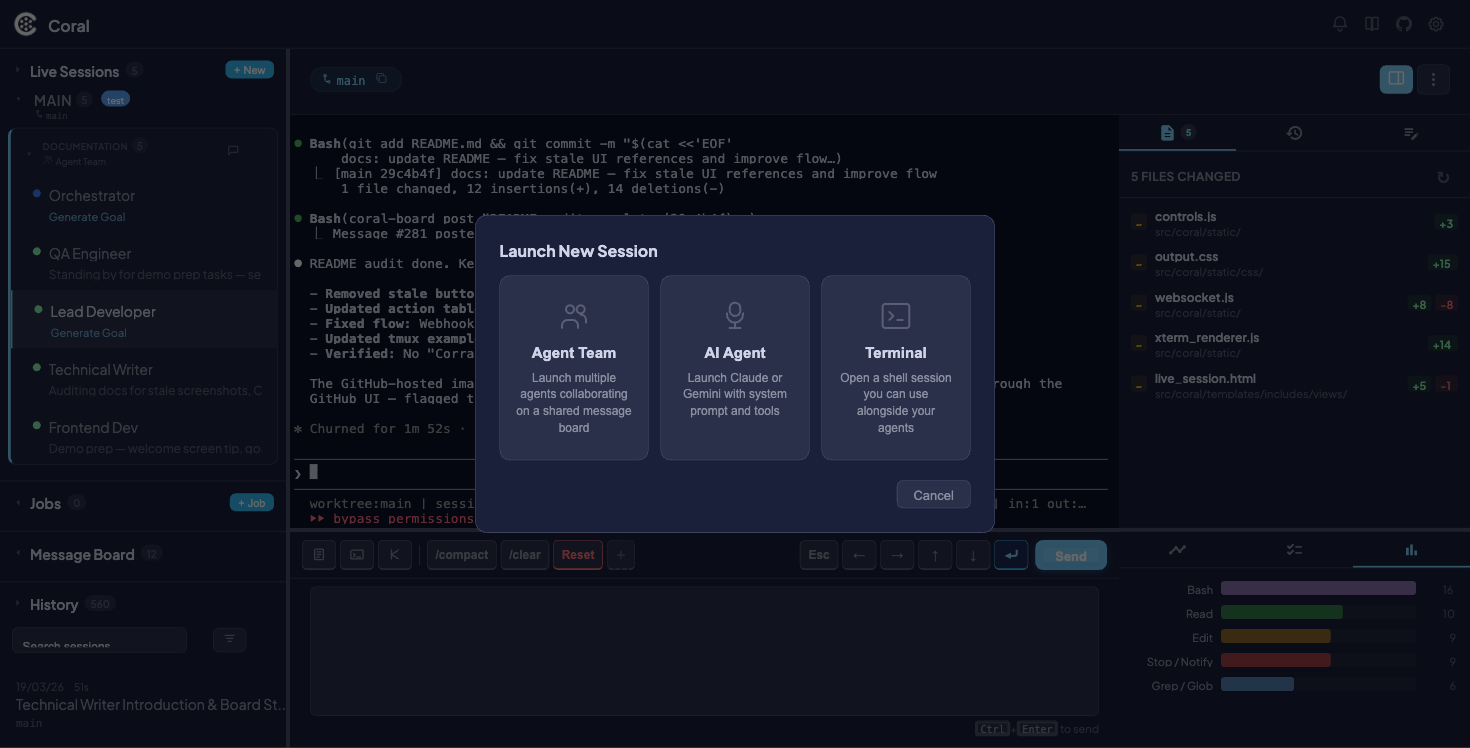Select the Agent Team session type
Viewport: 1470px width, 748px height.
pos(573,367)
